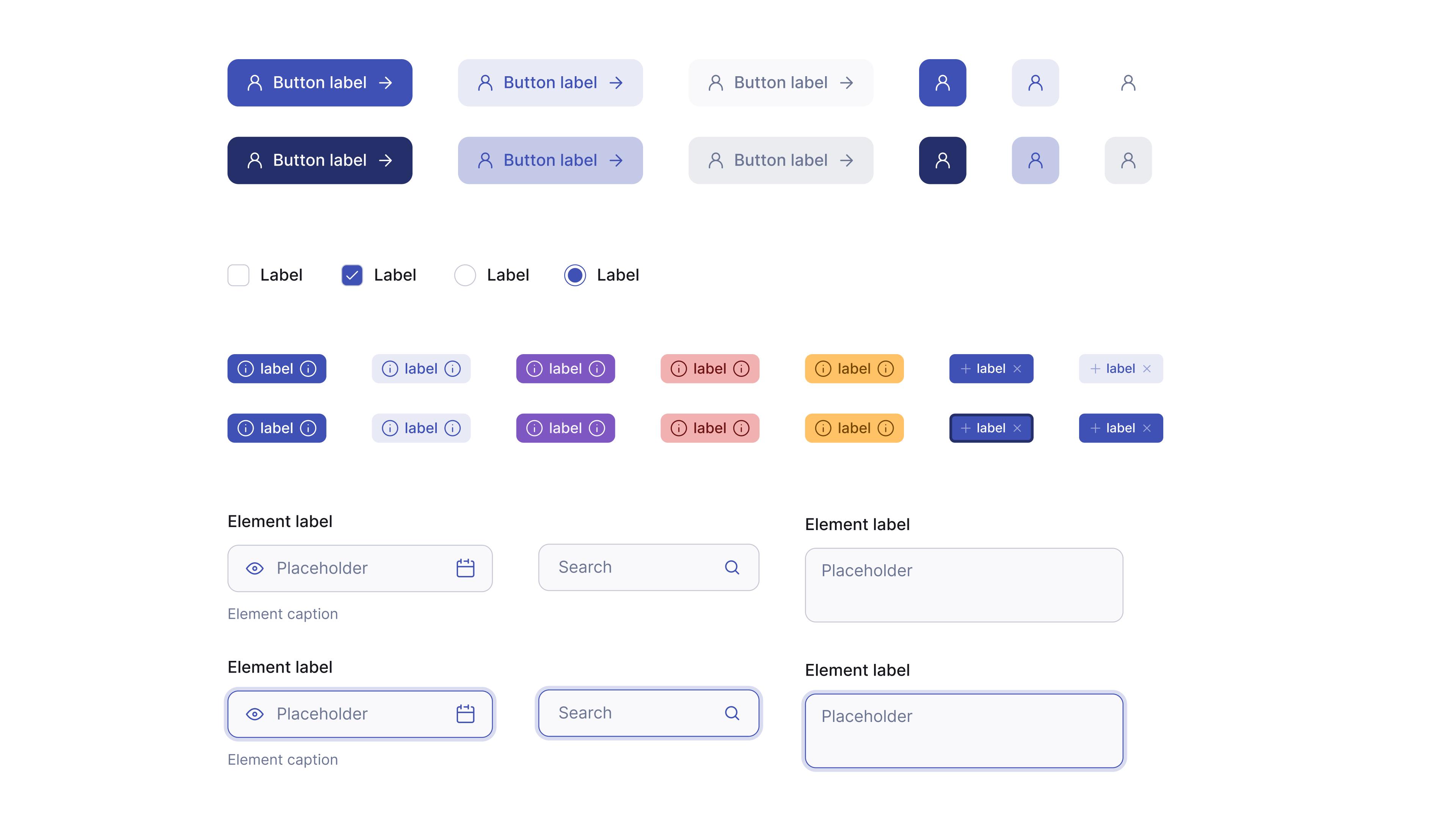Select the filled radio button next to Label

pyautogui.click(x=575, y=275)
